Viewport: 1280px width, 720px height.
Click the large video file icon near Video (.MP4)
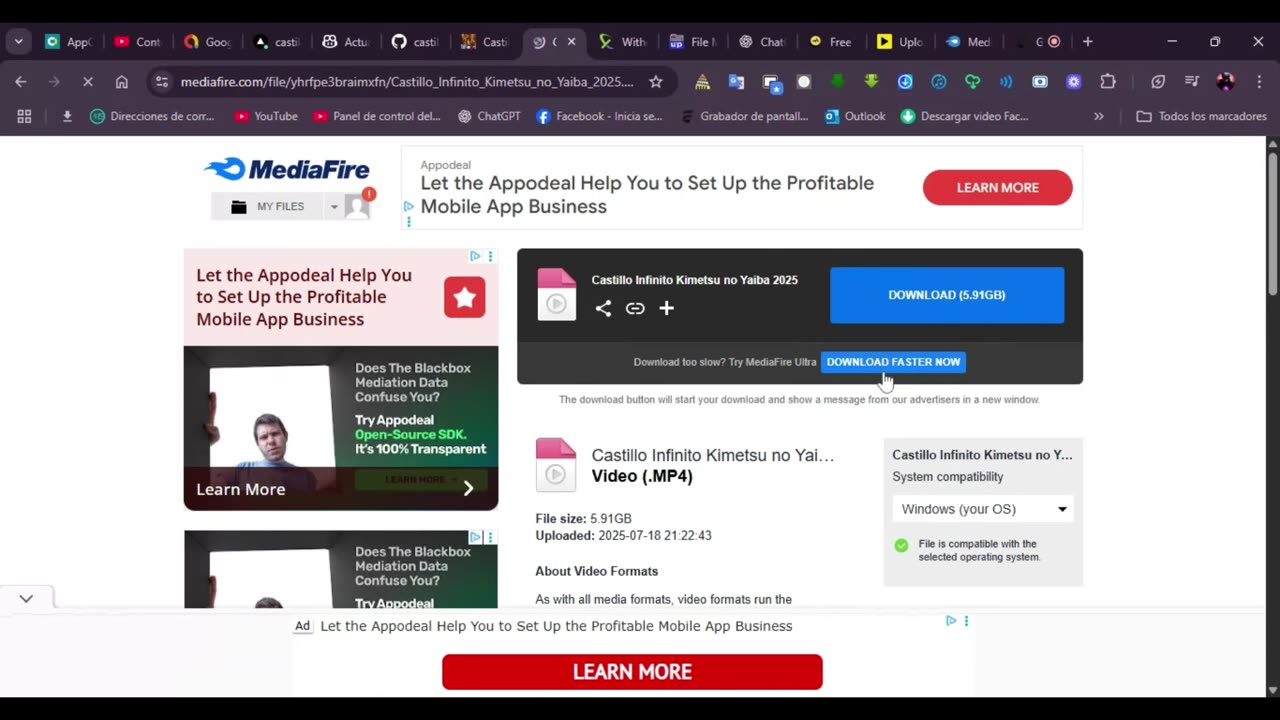pyautogui.click(x=556, y=465)
